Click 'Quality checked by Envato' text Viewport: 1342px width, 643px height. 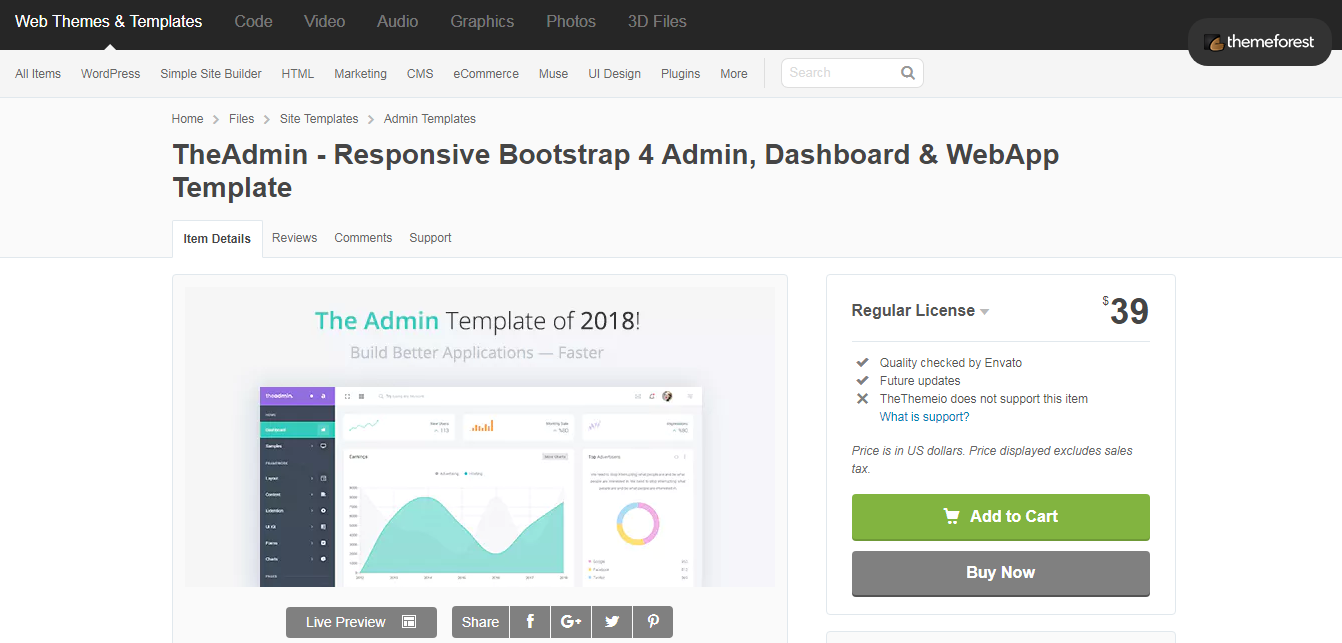pos(951,363)
